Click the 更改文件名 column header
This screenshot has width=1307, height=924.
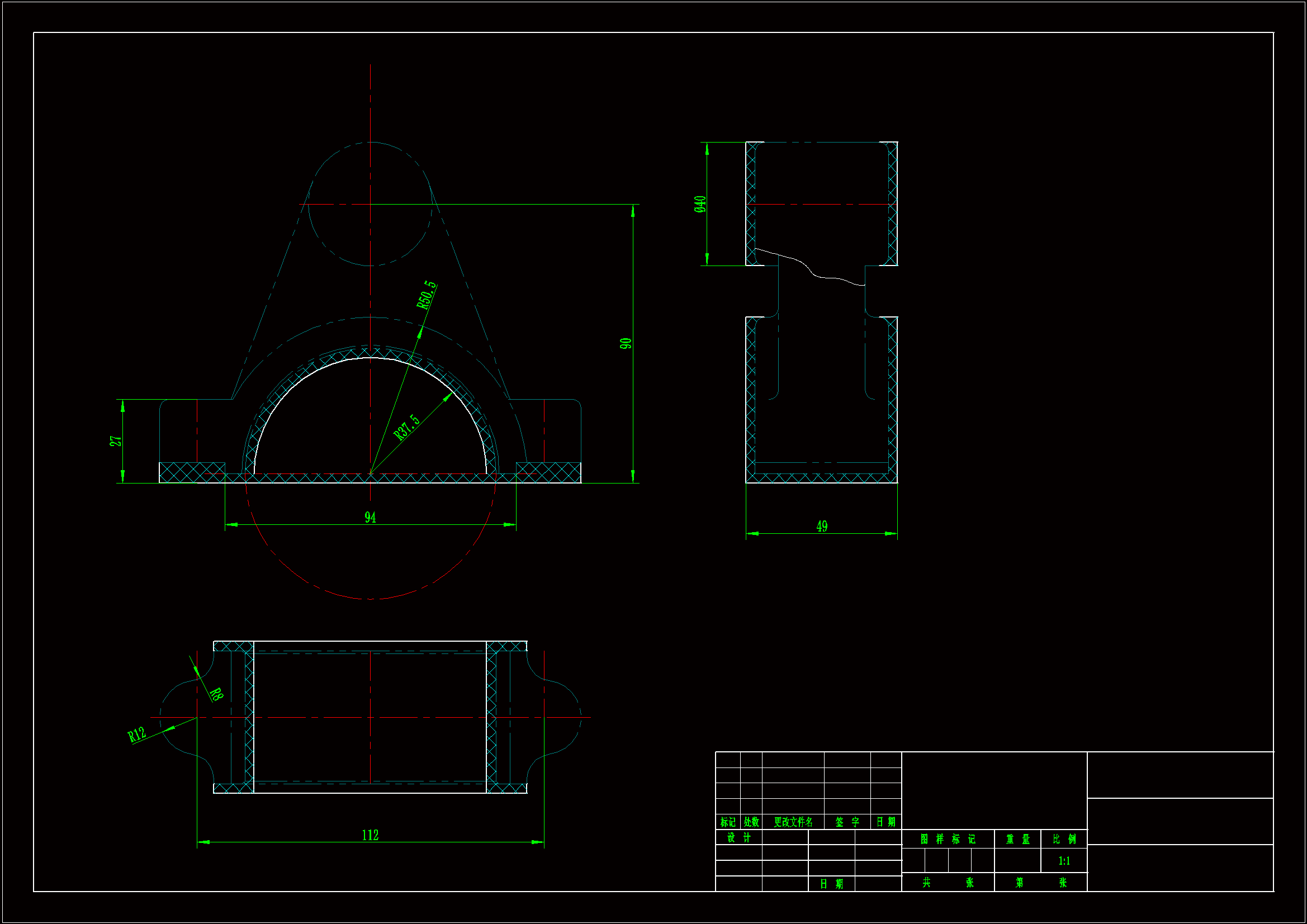point(793,822)
